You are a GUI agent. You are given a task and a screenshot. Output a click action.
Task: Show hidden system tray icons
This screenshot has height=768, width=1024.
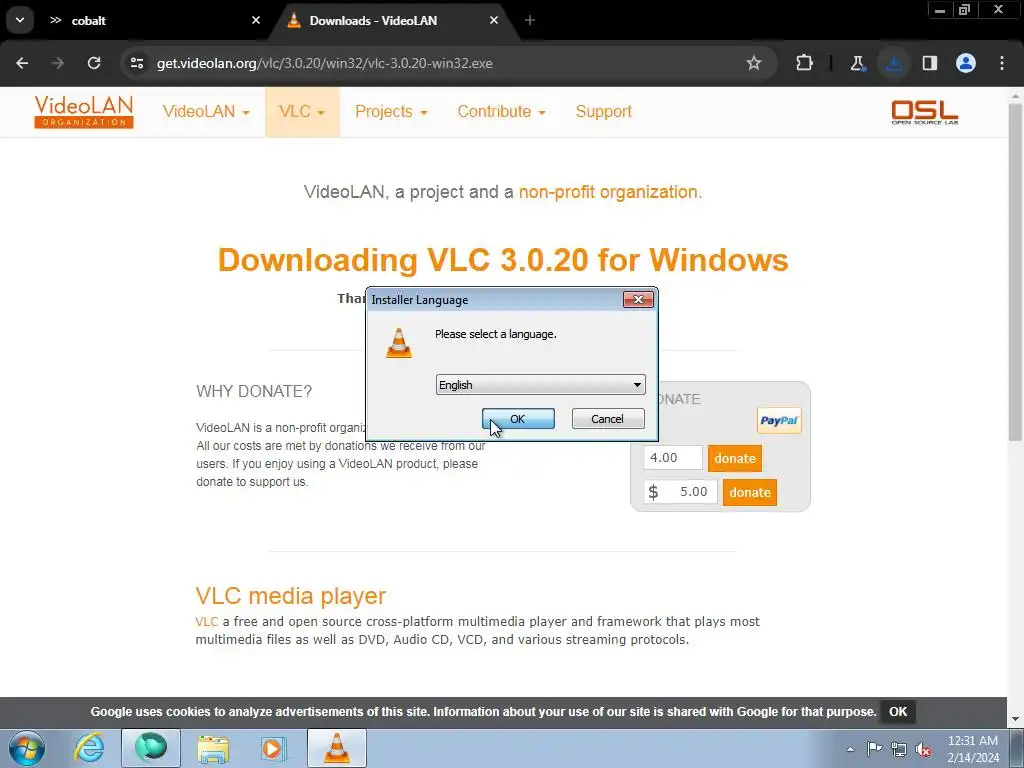tap(850, 749)
